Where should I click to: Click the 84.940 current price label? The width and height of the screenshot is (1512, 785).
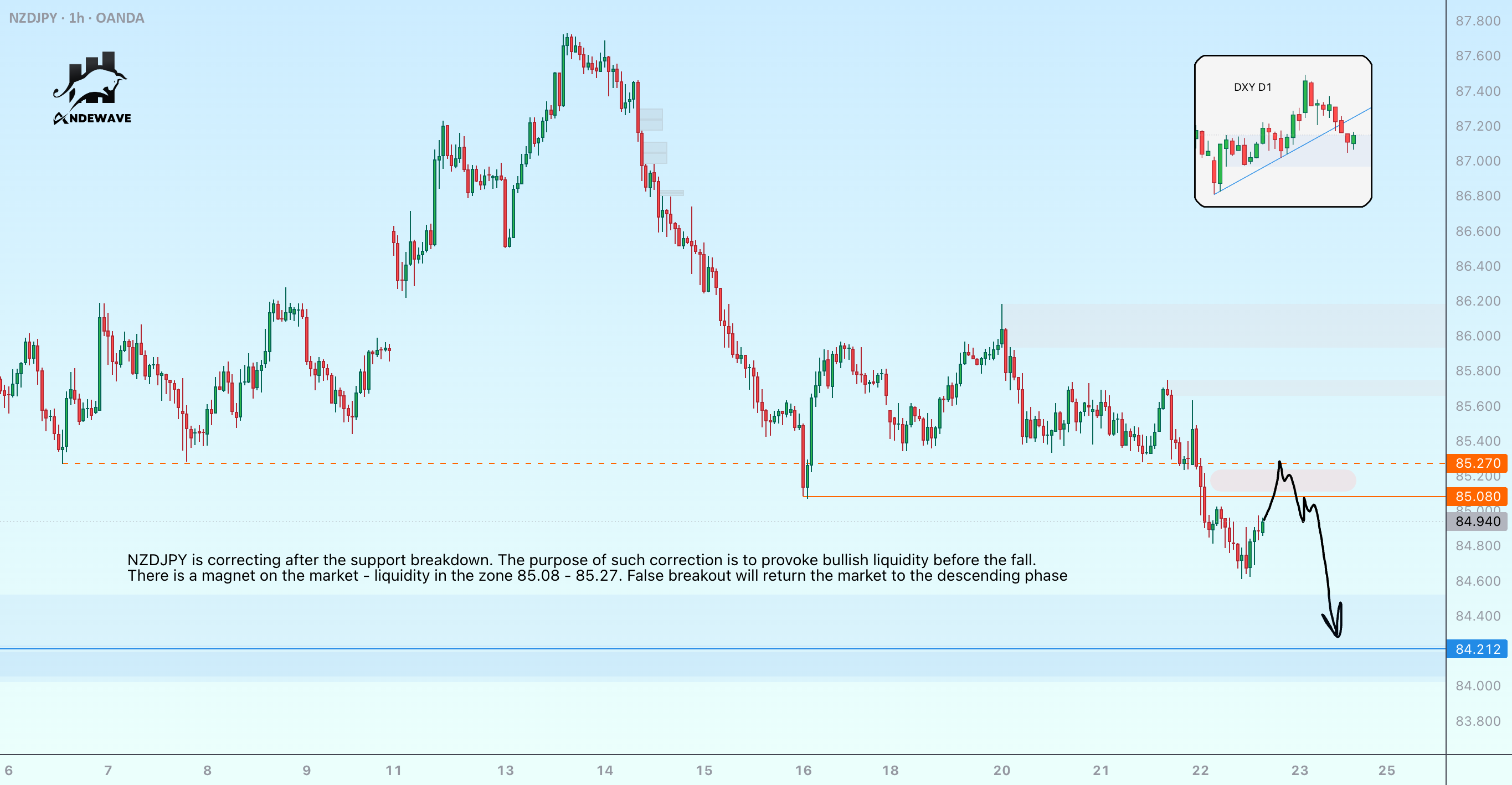(x=1477, y=521)
